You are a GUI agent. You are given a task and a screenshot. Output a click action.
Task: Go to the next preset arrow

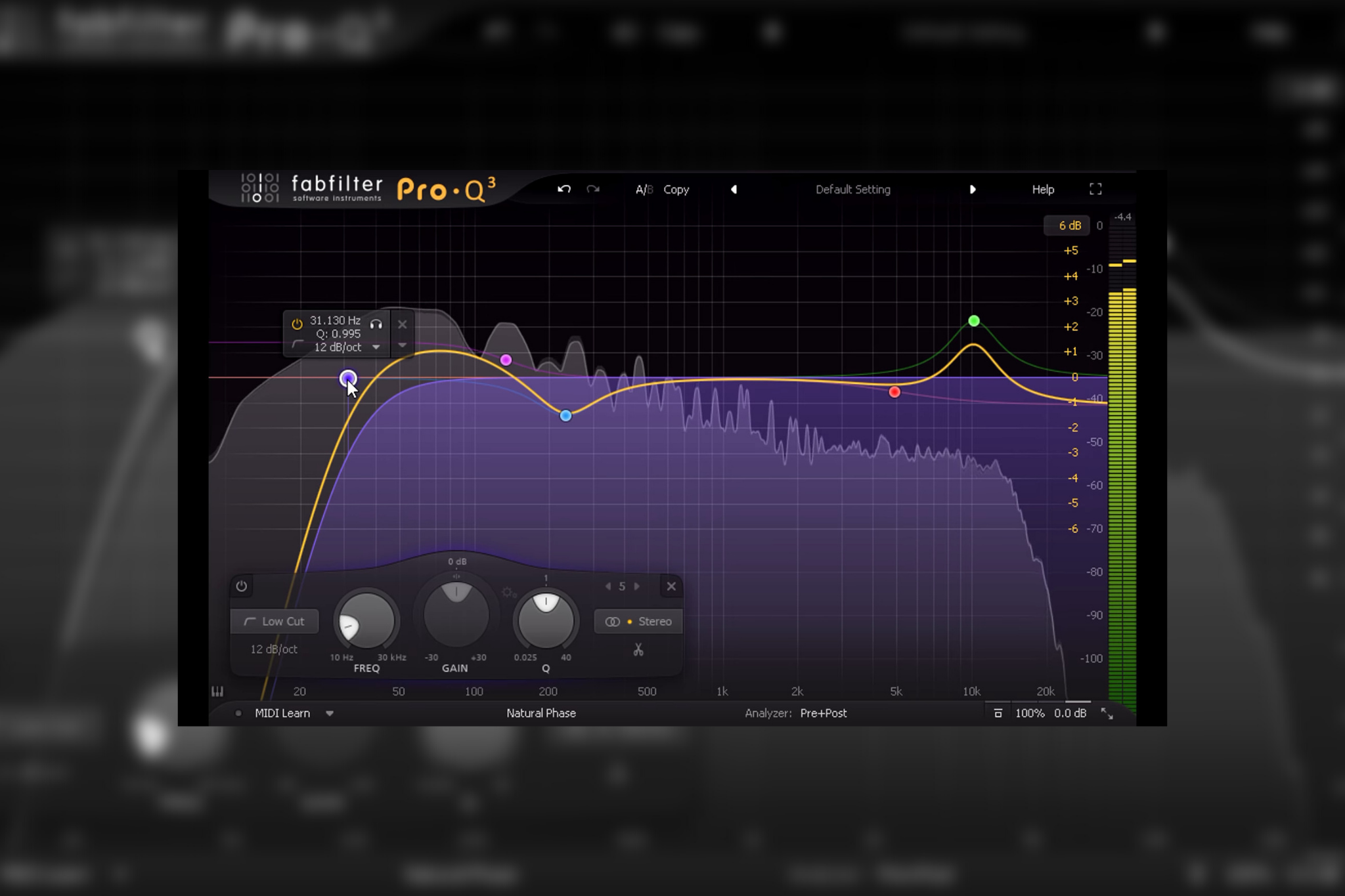coord(973,189)
